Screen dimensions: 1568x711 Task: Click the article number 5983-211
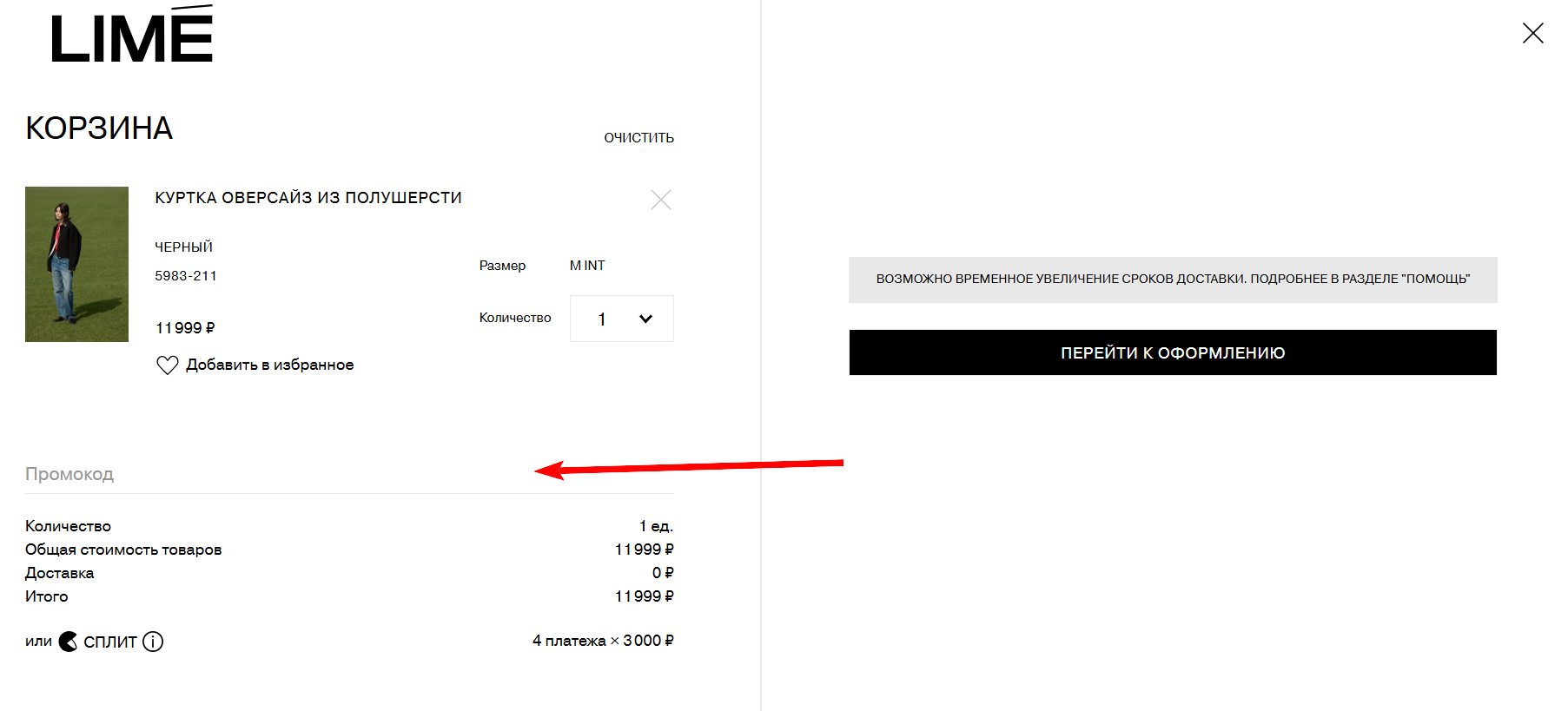pos(186,276)
